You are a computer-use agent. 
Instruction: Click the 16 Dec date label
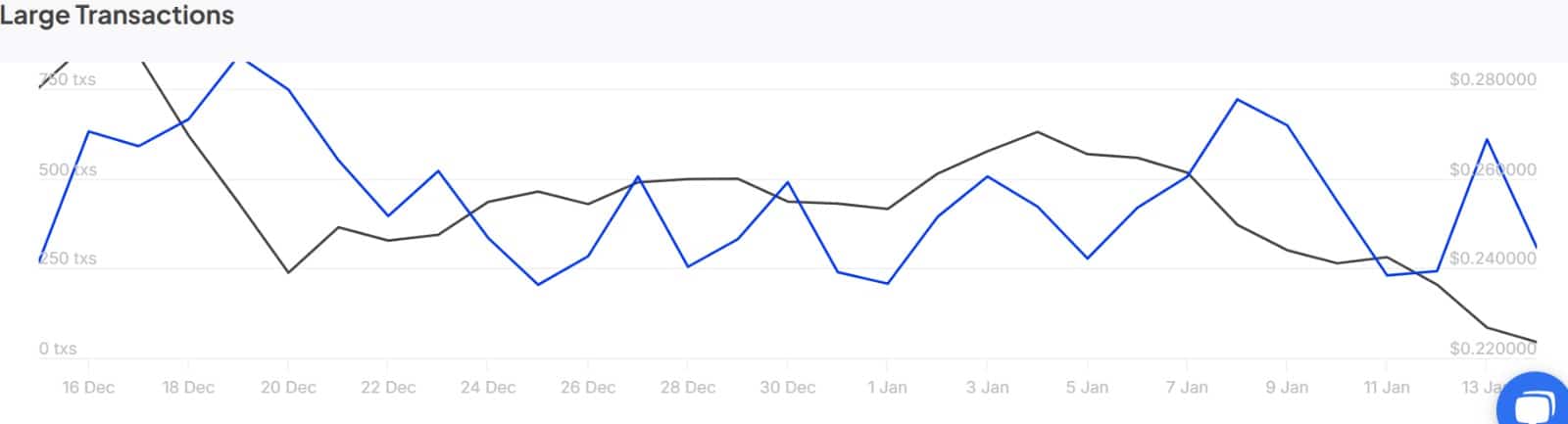click(x=88, y=388)
